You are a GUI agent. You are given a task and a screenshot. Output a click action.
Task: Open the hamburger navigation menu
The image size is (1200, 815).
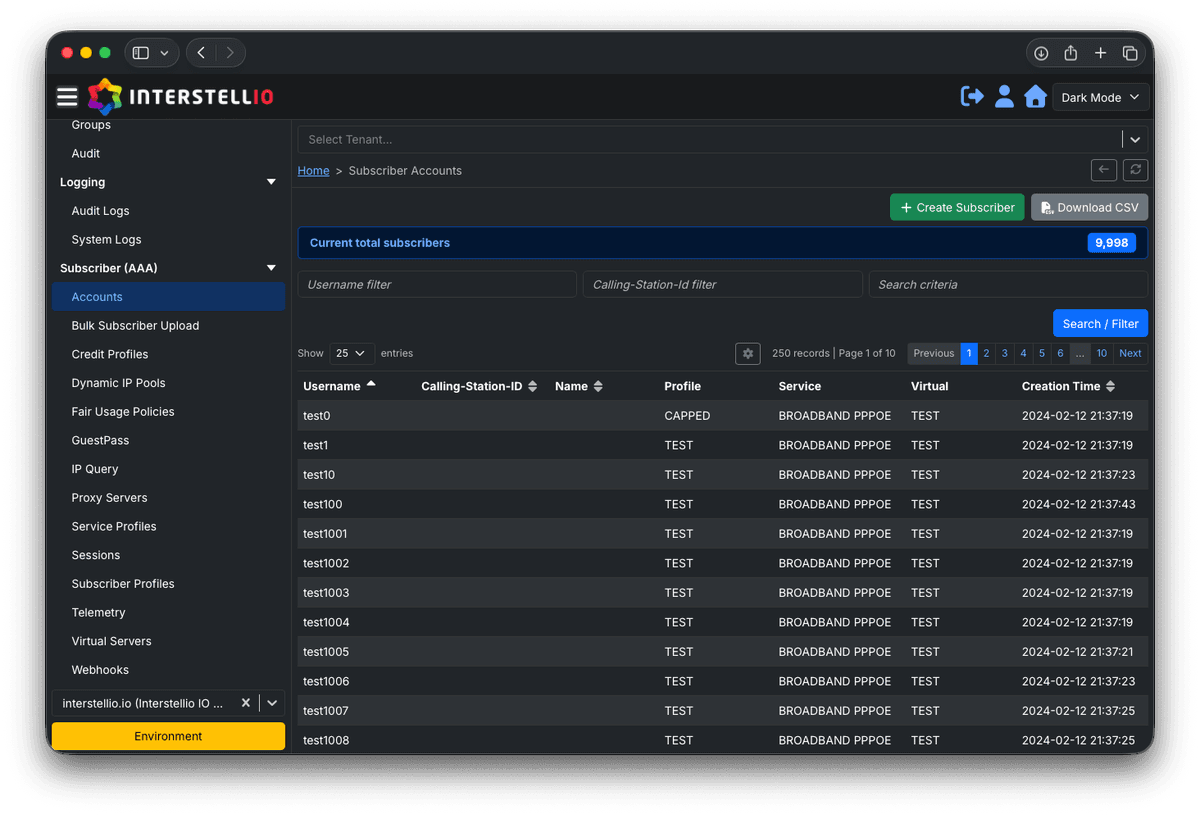point(67,97)
